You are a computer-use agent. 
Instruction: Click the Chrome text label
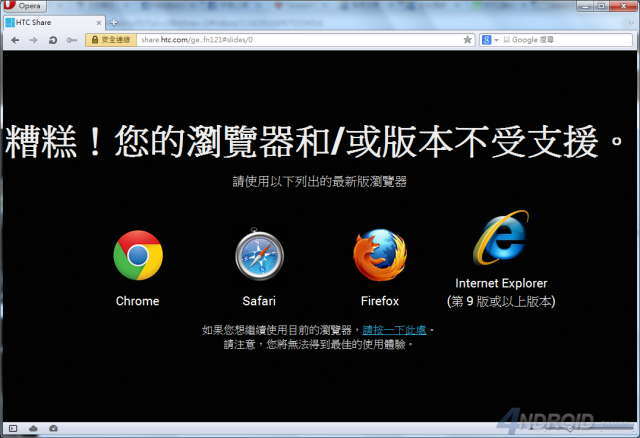[138, 301]
